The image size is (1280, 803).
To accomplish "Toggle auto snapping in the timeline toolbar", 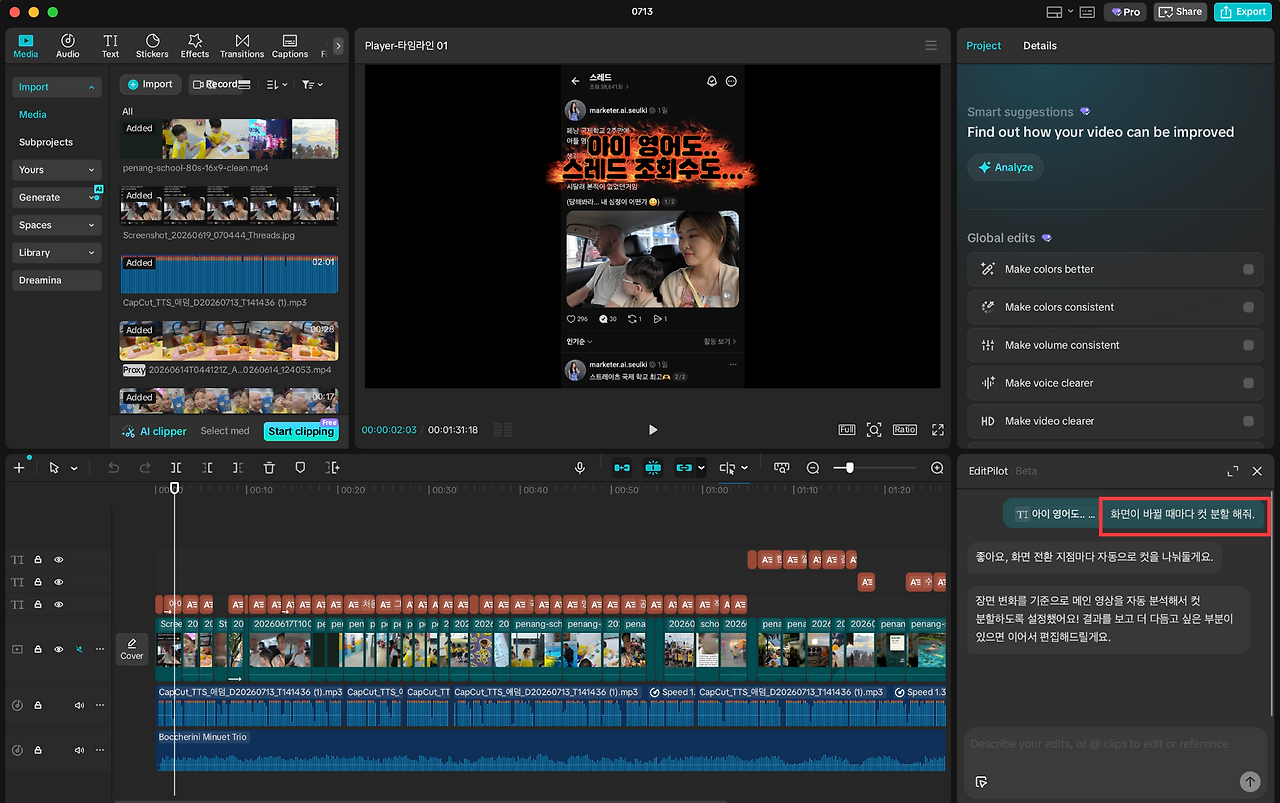I will pos(653,468).
